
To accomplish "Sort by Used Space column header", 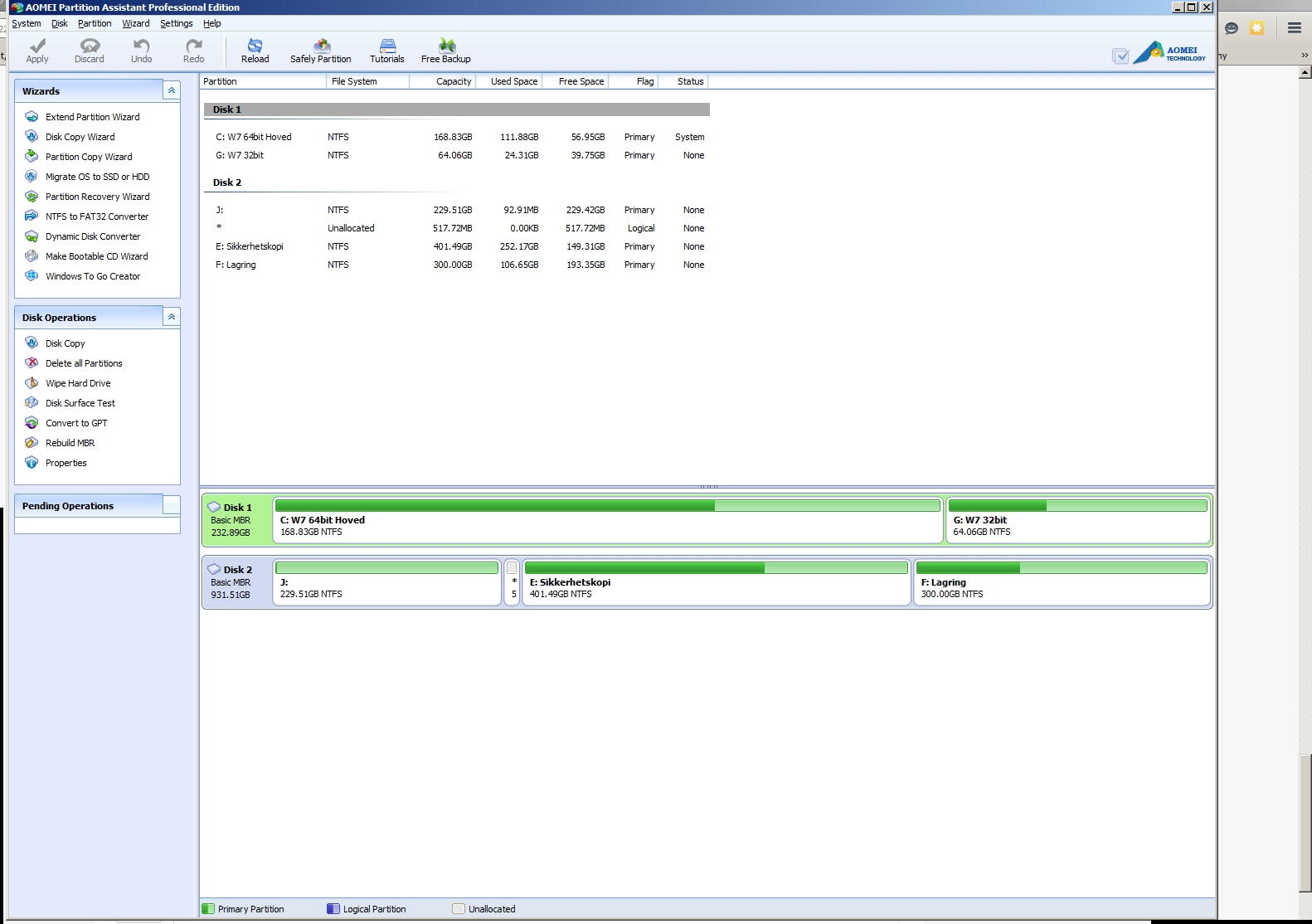I will pyautogui.click(x=509, y=81).
